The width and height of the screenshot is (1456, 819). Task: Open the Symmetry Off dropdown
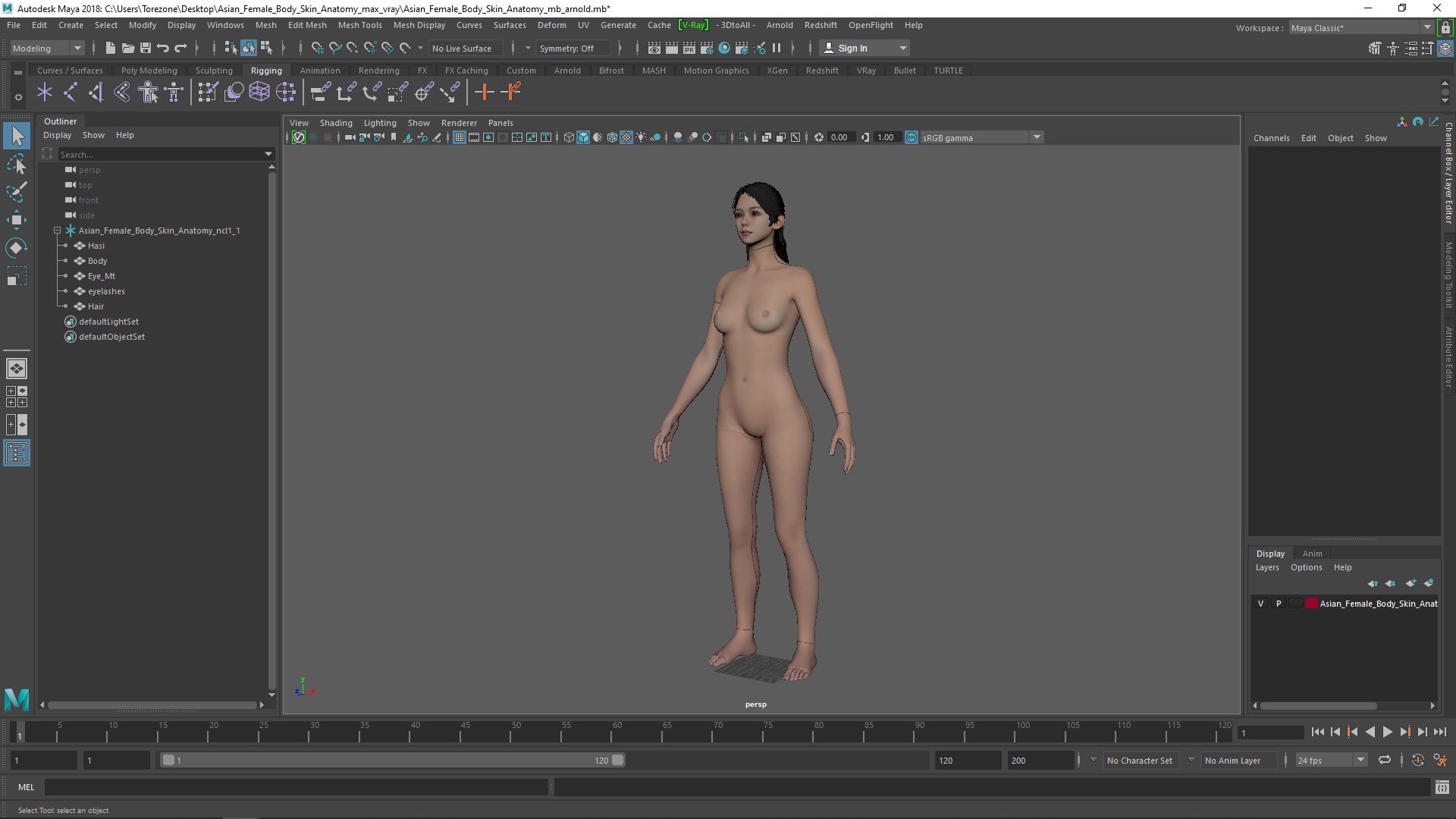(573, 48)
